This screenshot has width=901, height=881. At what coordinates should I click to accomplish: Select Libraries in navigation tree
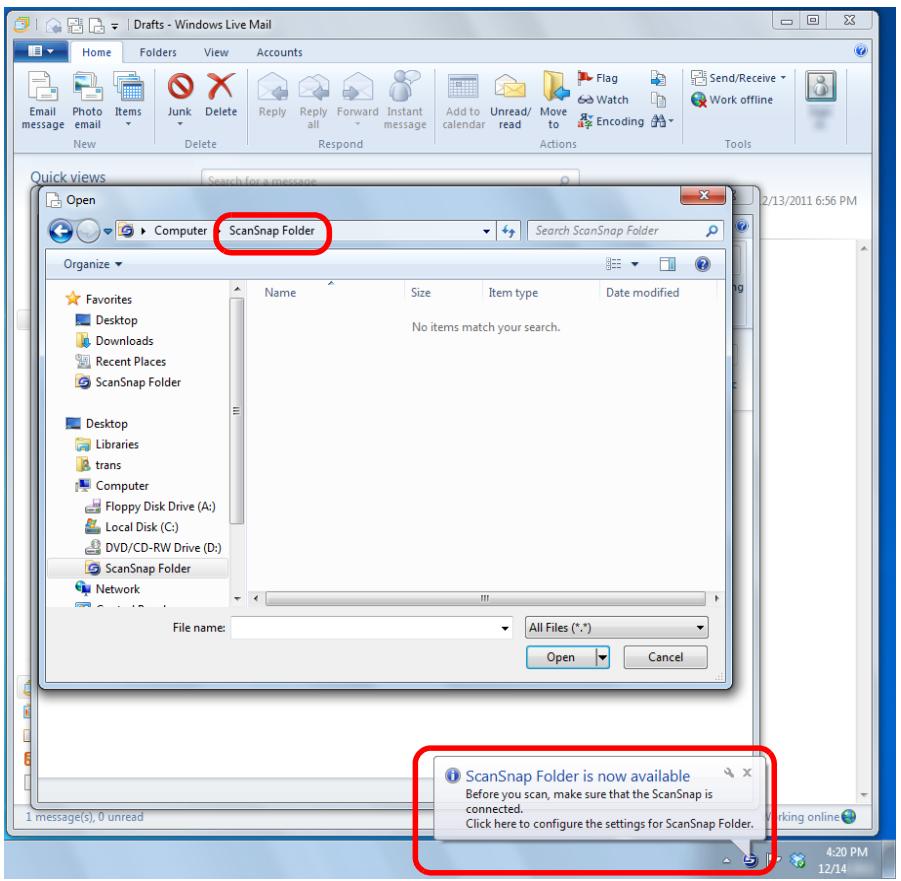click(107, 444)
